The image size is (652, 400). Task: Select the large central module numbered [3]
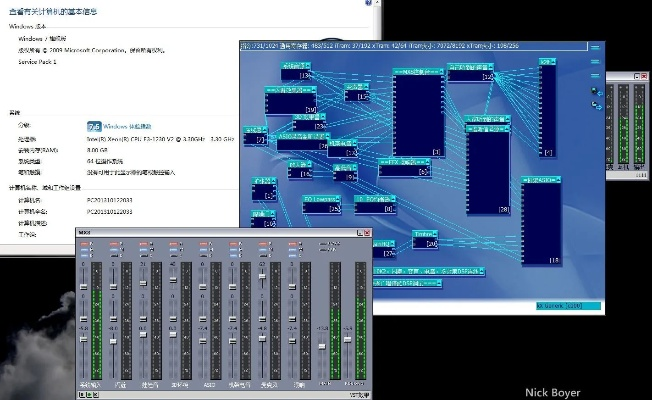click(418, 112)
